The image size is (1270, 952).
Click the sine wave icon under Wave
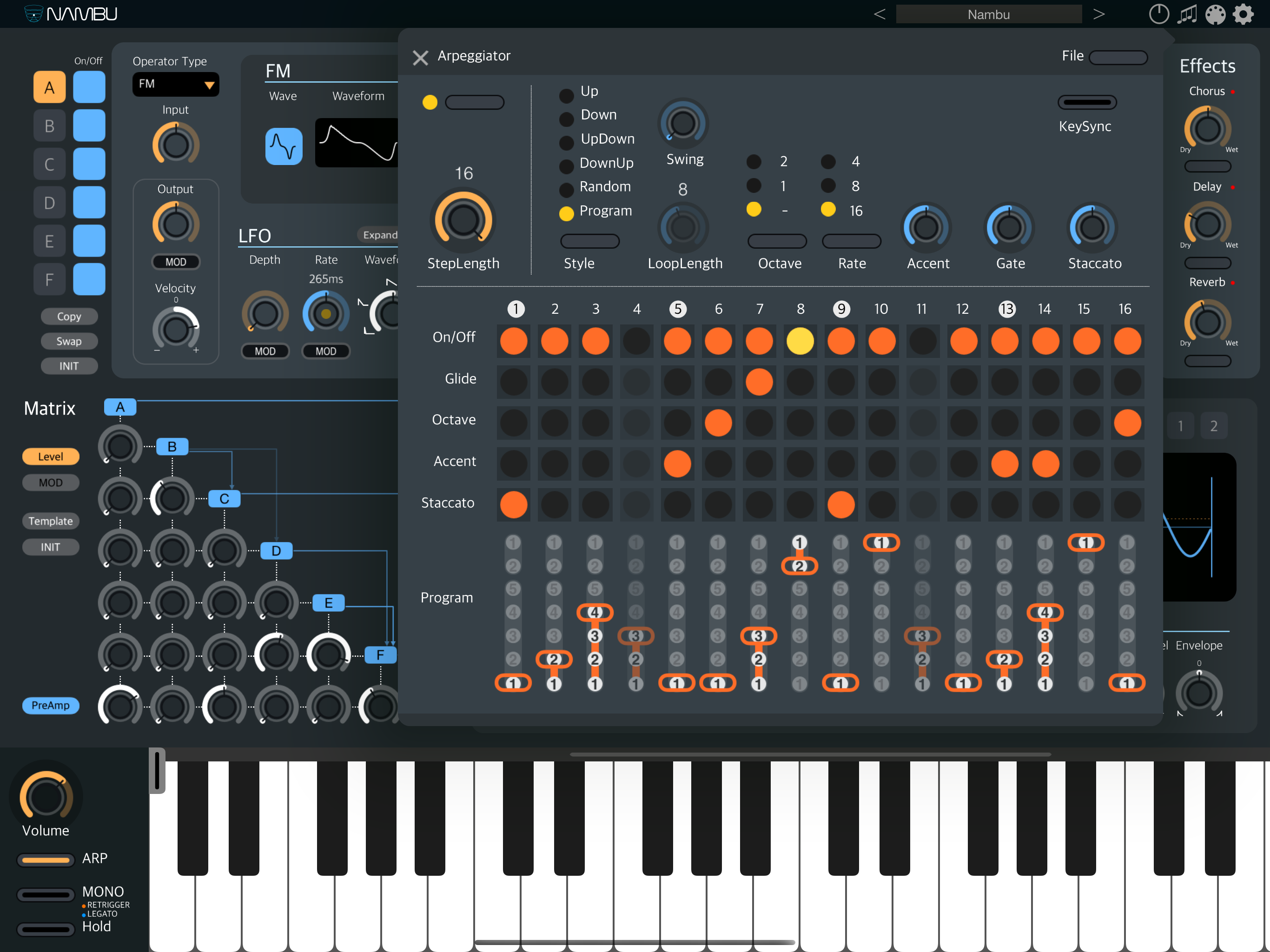pyautogui.click(x=284, y=146)
